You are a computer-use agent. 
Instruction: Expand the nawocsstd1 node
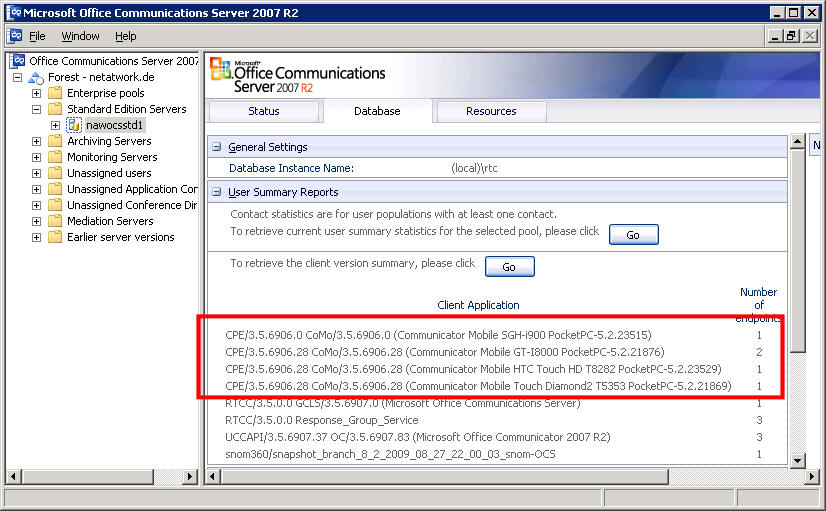(55, 125)
